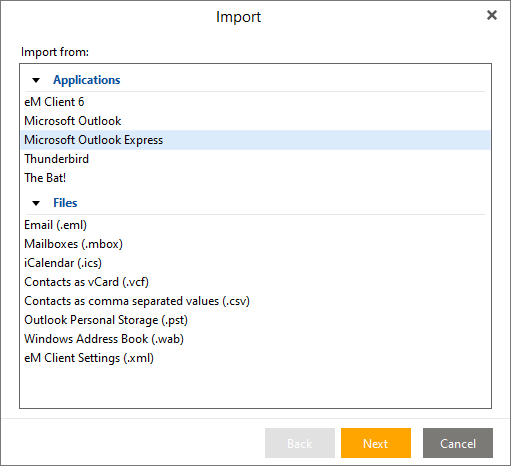Pick iCalendar (.ics) import option
The image size is (511, 466).
pyautogui.click(x=255, y=263)
